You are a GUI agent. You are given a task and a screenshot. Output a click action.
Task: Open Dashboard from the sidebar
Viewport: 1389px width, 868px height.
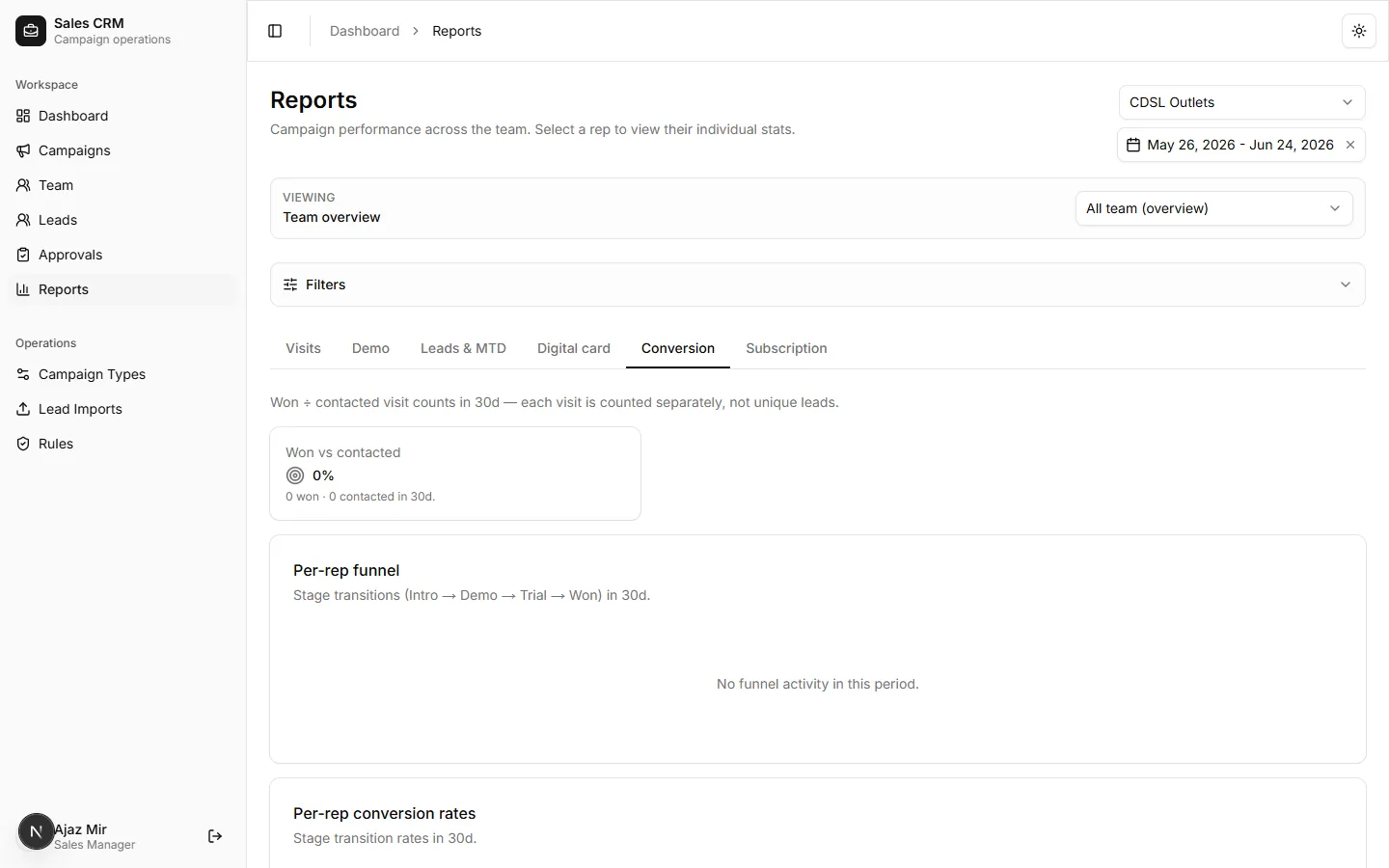(x=123, y=116)
